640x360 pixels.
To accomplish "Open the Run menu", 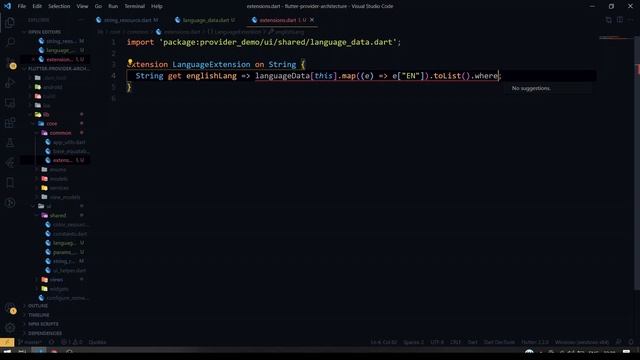I will [x=113, y=6].
